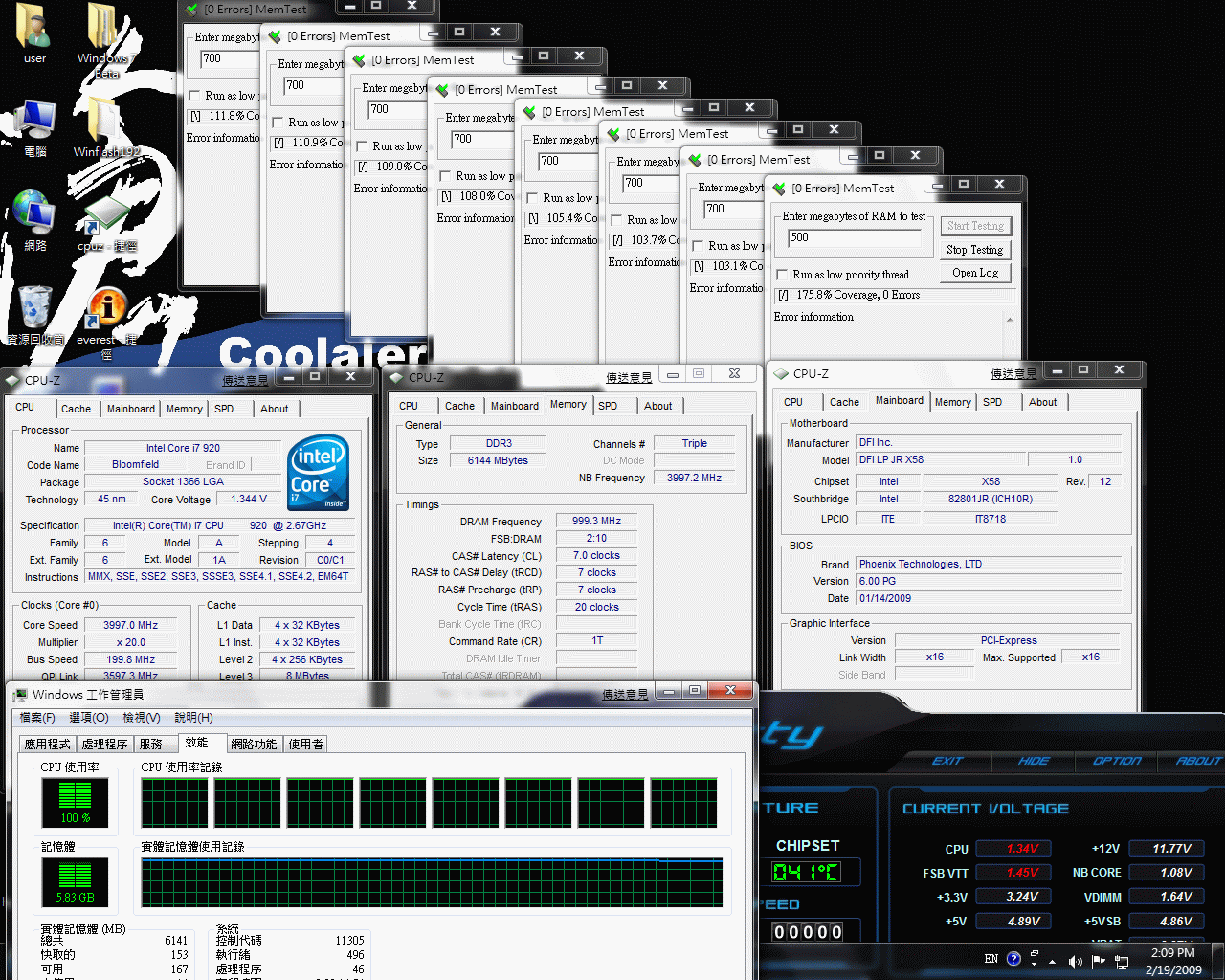Click the Error information scrollbar up arrow
This screenshot has height=980, width=1225.
(x=1009, y=319)
